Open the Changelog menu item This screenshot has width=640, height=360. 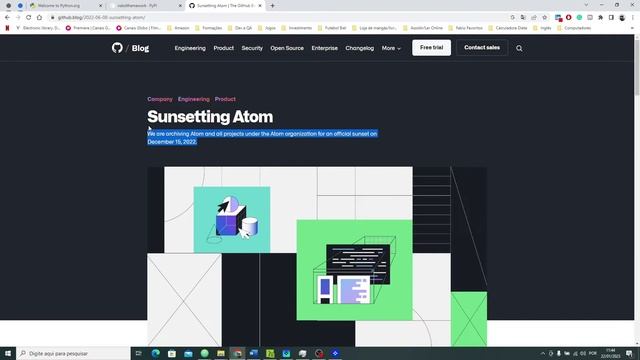pos(360,48)
